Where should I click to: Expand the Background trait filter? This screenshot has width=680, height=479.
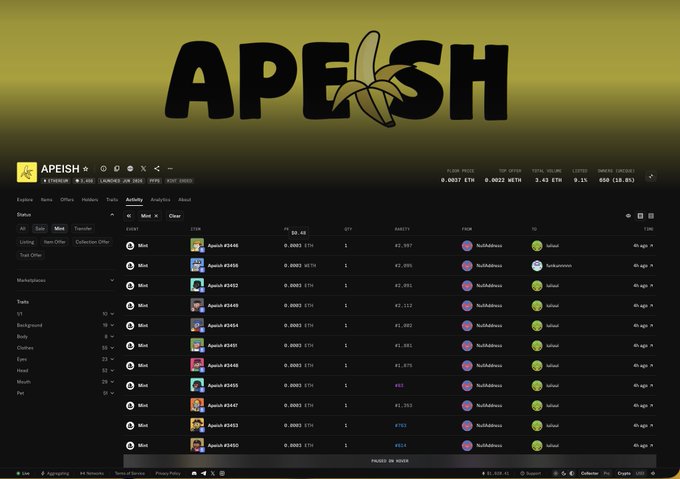65,325
